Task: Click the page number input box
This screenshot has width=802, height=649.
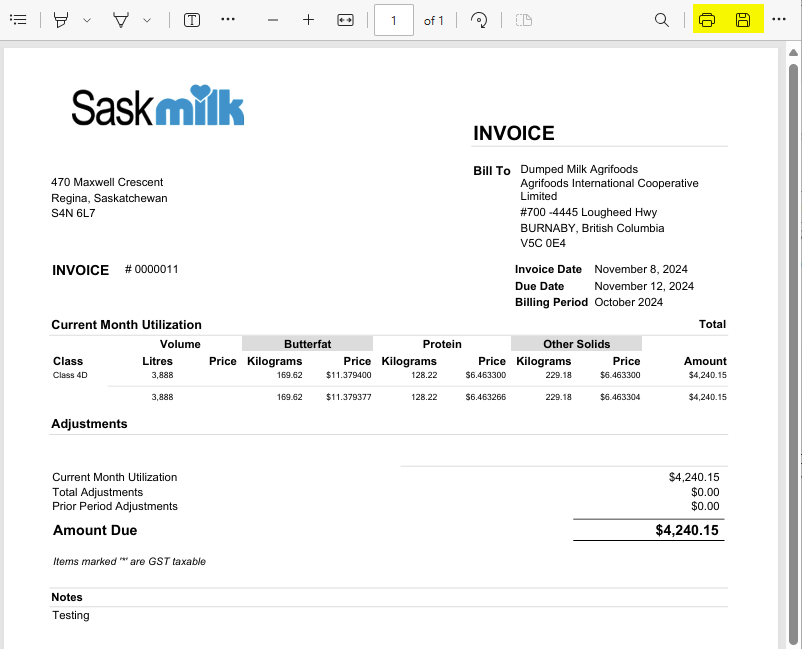Action: click(394, 20)
